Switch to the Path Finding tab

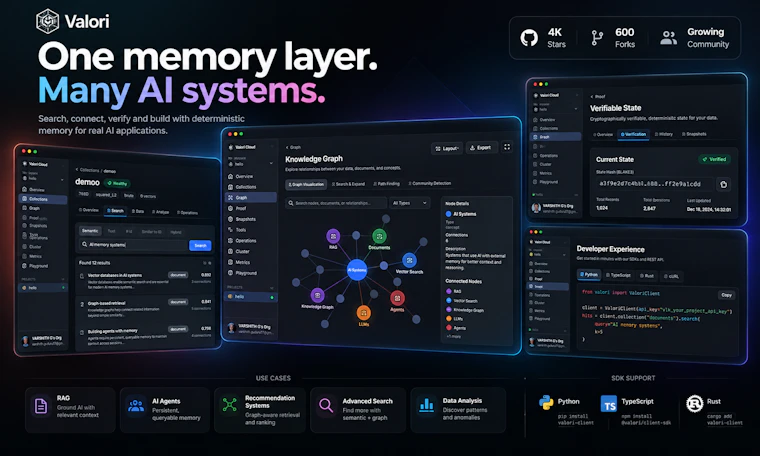point(386,184)
